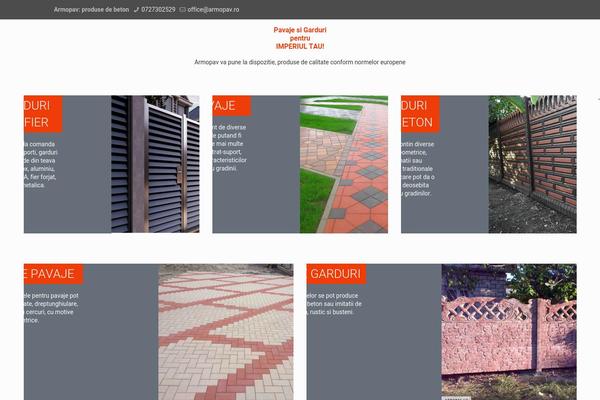Open the brick-pattern concrete fence photo
Screen dimensions: 600x400
(x=532, y=164)
